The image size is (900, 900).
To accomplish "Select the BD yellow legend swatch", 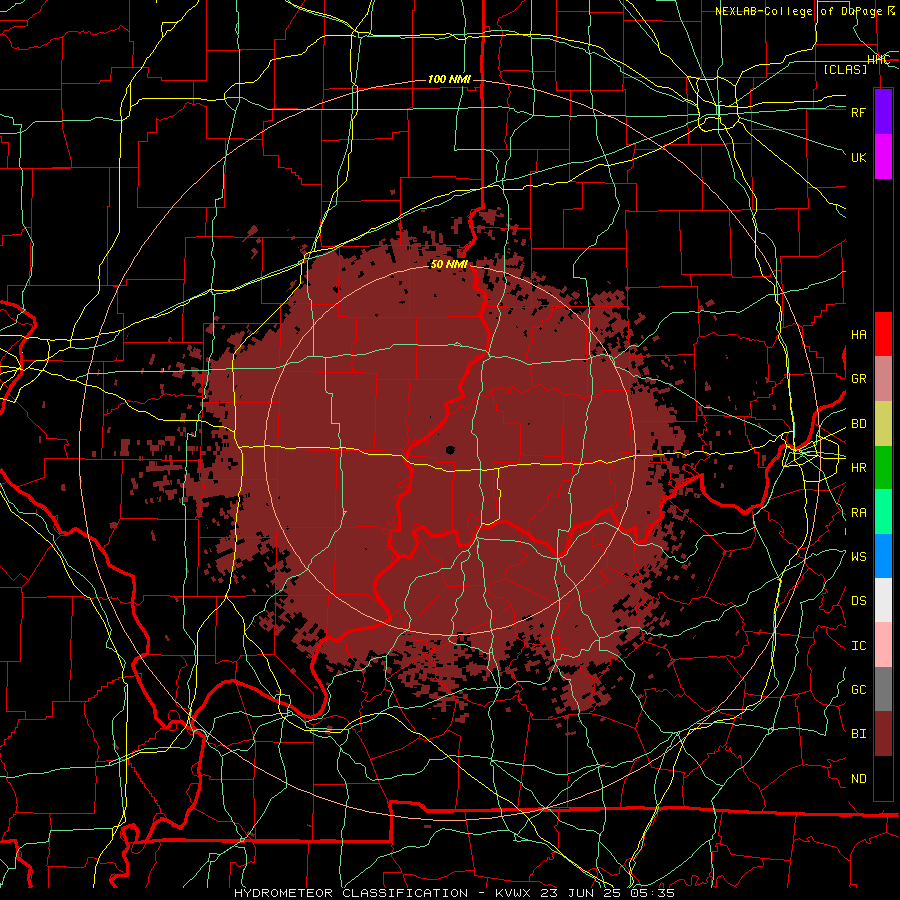I will click(x=883, y=424).
